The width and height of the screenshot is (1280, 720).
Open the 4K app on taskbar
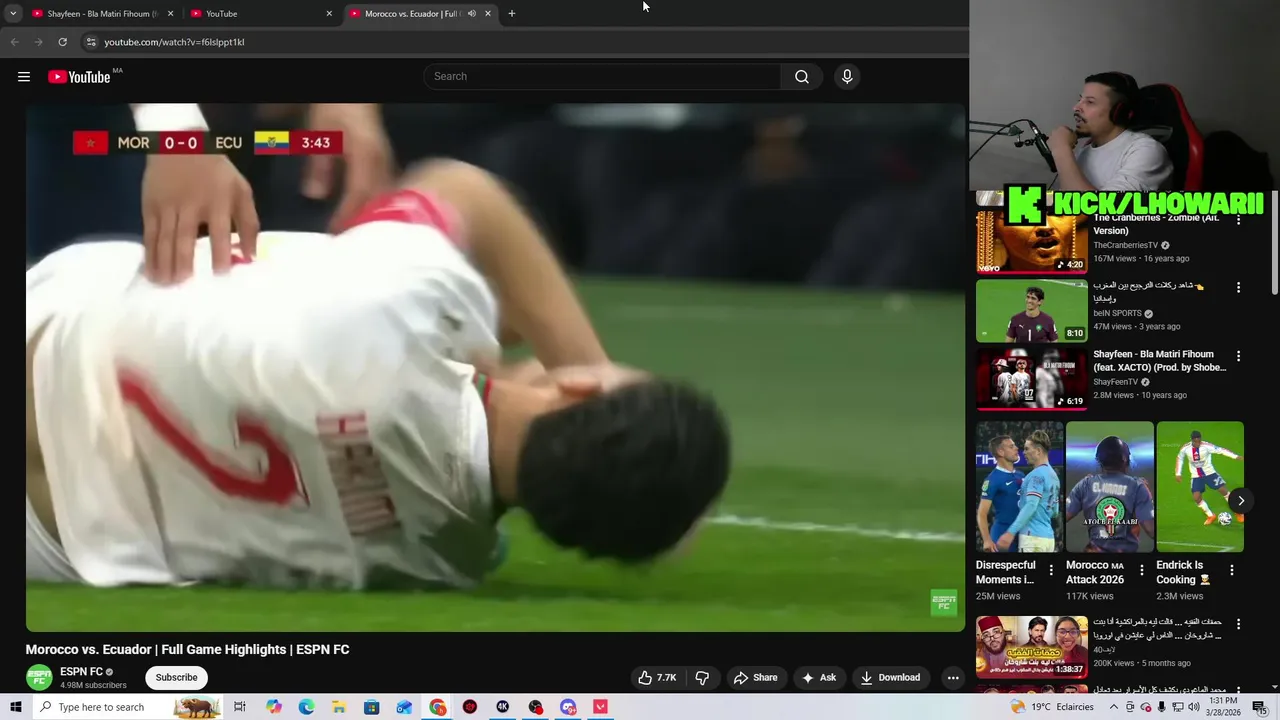pyautogui.click(x=503, y=707)
